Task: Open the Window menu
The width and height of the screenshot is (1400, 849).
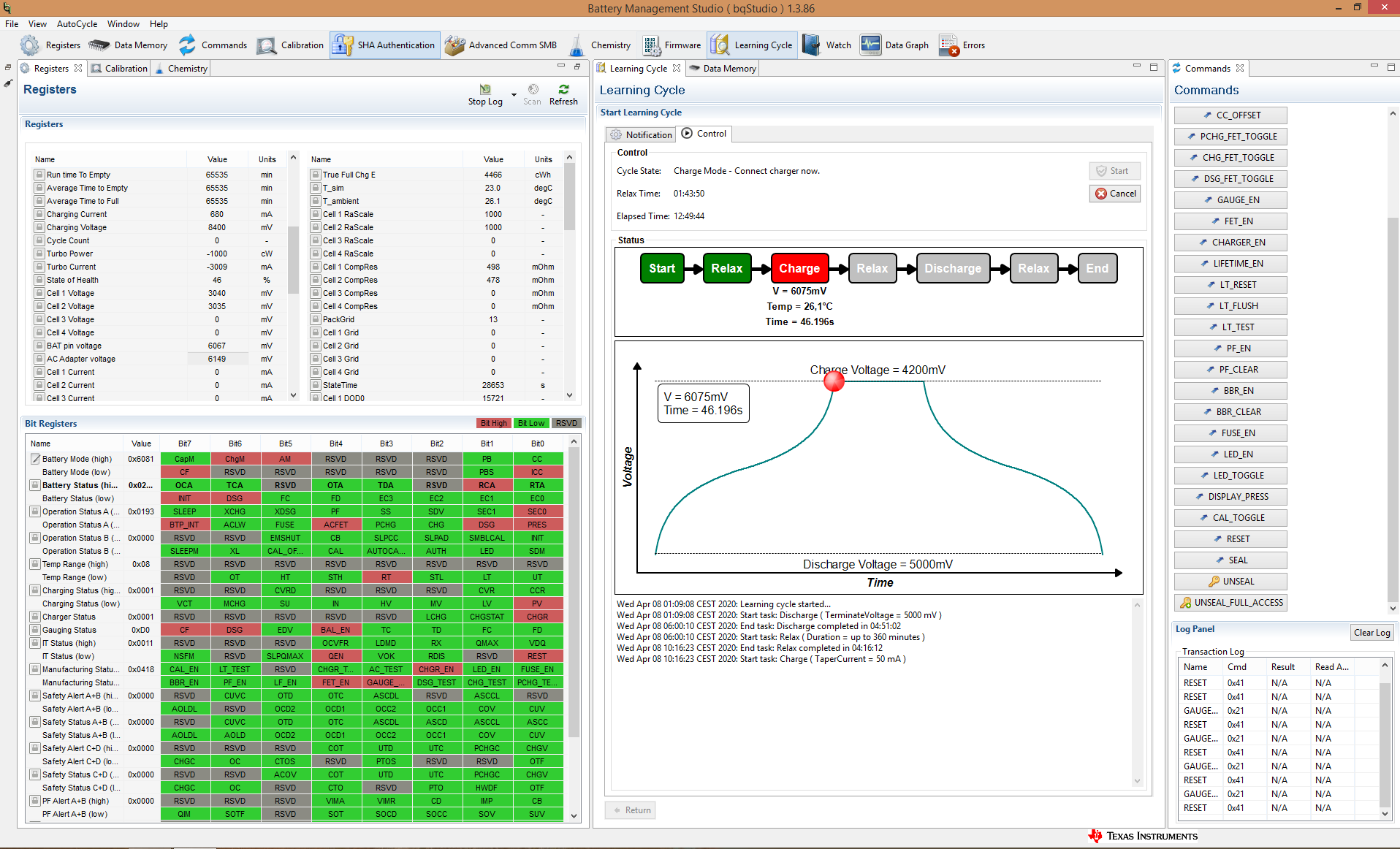Action: coord(123,24)
